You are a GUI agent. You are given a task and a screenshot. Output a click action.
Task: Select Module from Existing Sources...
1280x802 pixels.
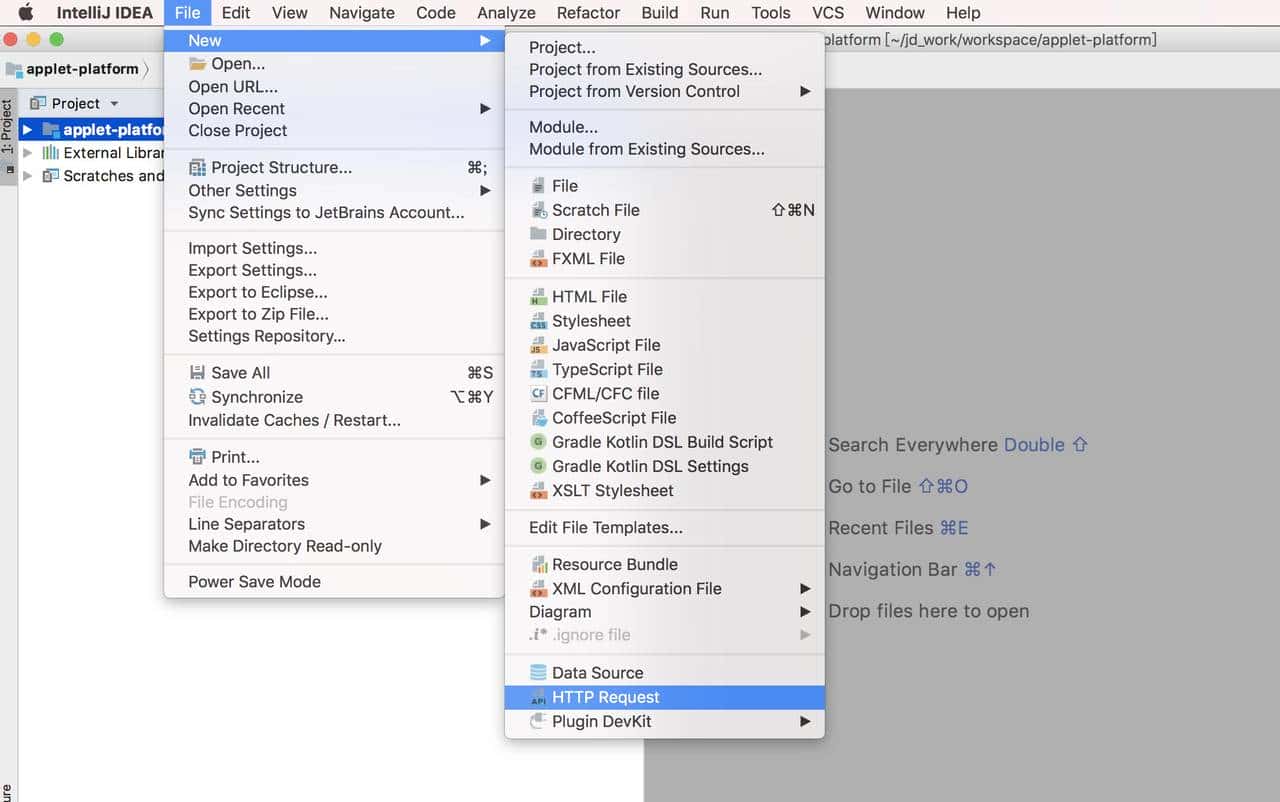click(x=647, y=150)
